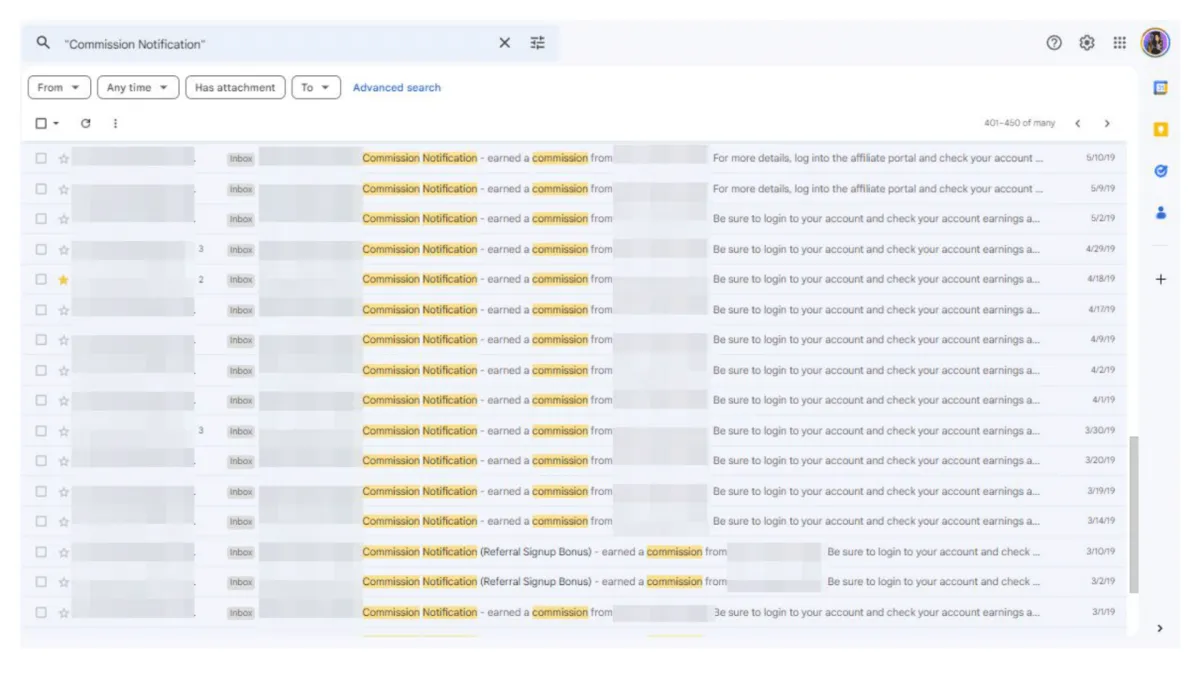Open Google Tasks side panel icon
1200x675 pixels.
click(x=1161, y=171)
